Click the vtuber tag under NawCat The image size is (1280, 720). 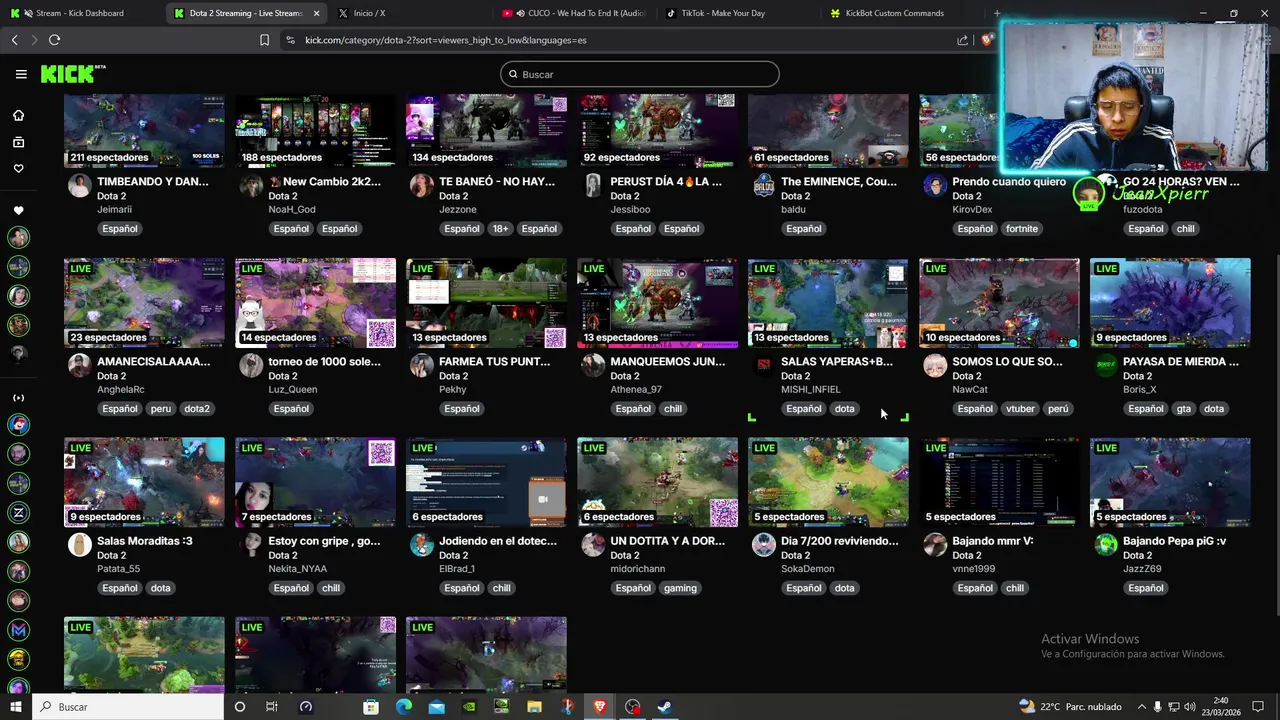tap(1020, 408)
